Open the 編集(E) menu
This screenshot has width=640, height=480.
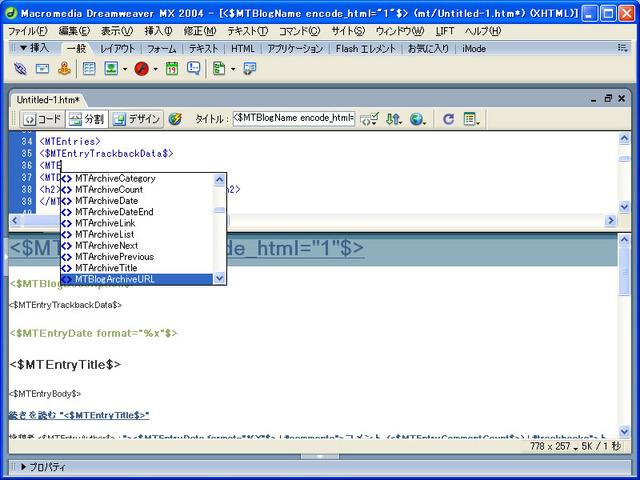click(74, 31)
